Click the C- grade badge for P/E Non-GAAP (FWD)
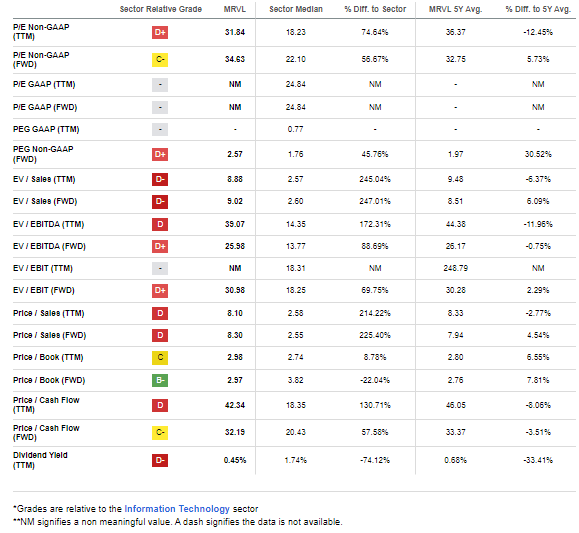Viewport: 579px width, 533px height. coord(160,59)
